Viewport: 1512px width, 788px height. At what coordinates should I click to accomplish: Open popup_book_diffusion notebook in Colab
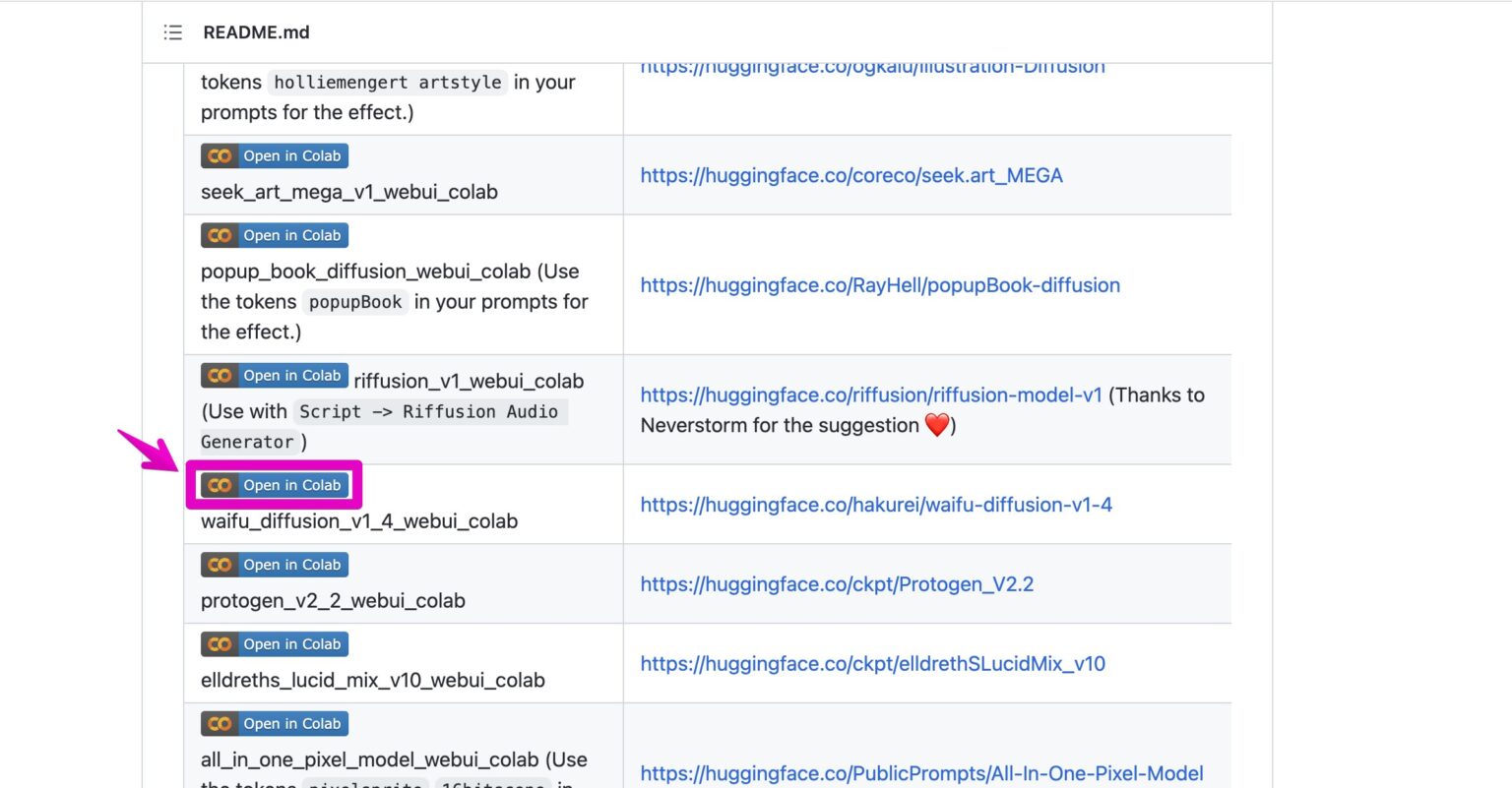pos(274,235)
